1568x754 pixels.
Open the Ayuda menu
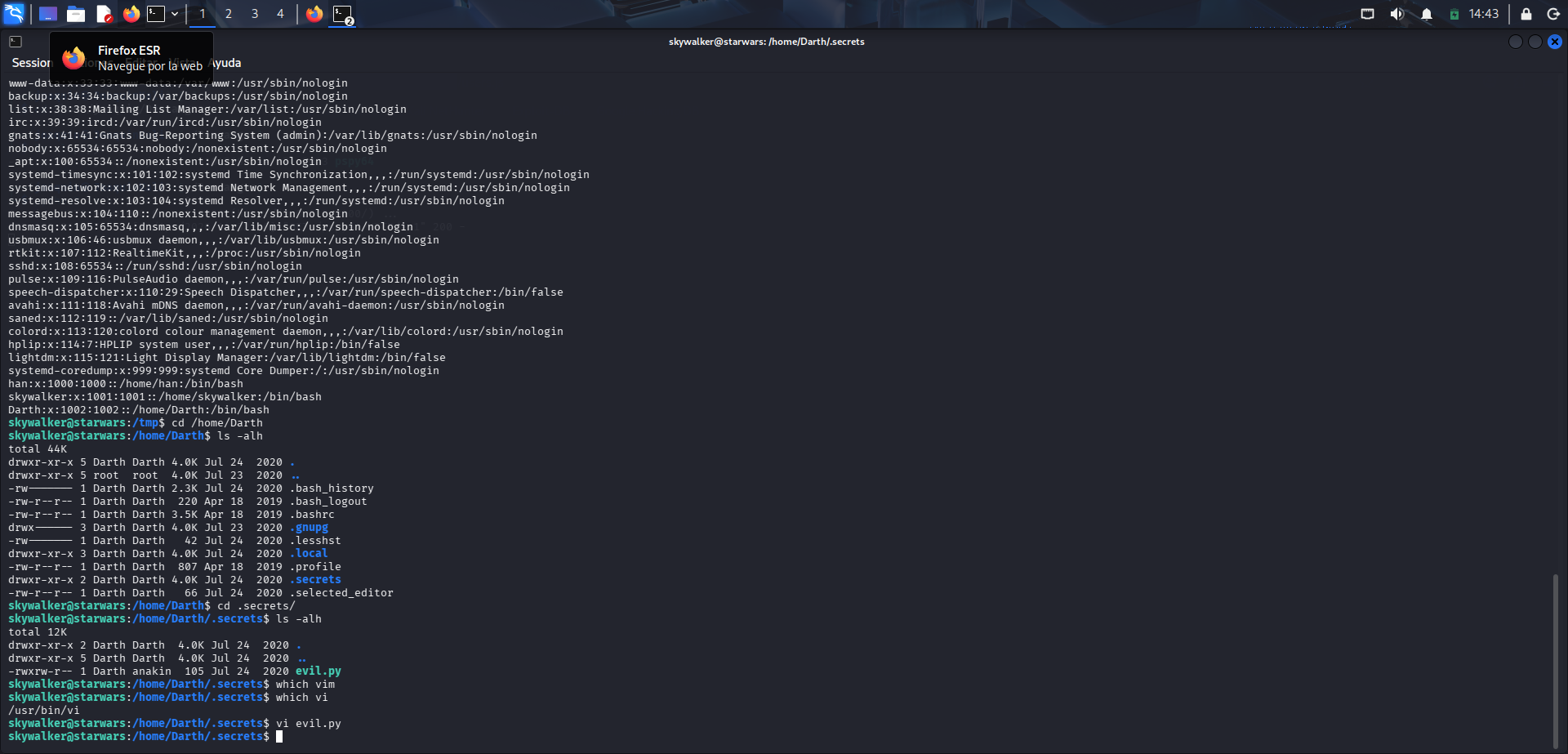226,63
